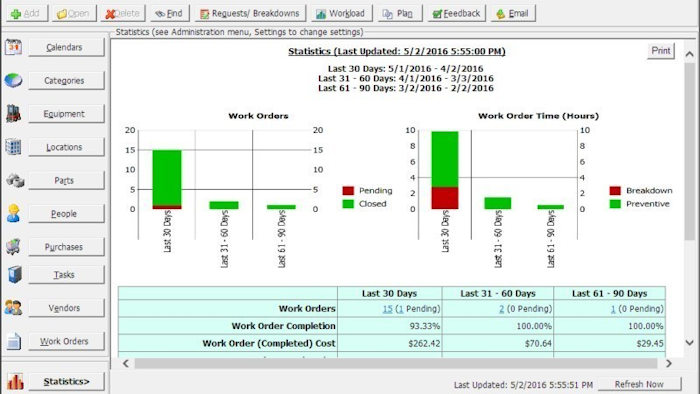This screenshot has height=394, width=700.
Task: Click the Calendars icon in the sidebar
Action: 13,47
